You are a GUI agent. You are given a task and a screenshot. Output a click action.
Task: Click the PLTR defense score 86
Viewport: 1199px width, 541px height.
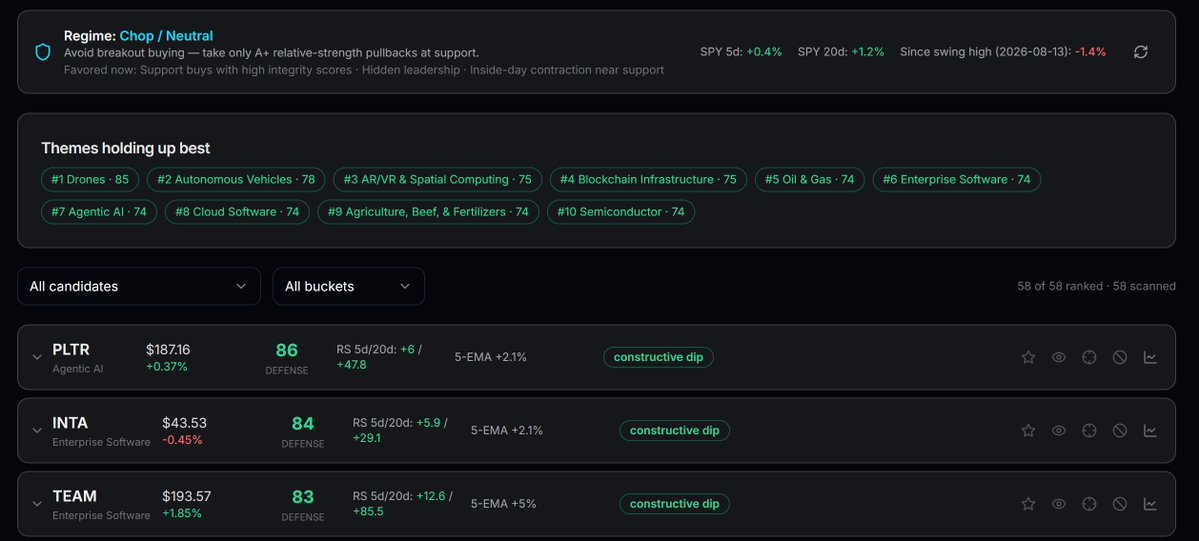pos(287,350)
